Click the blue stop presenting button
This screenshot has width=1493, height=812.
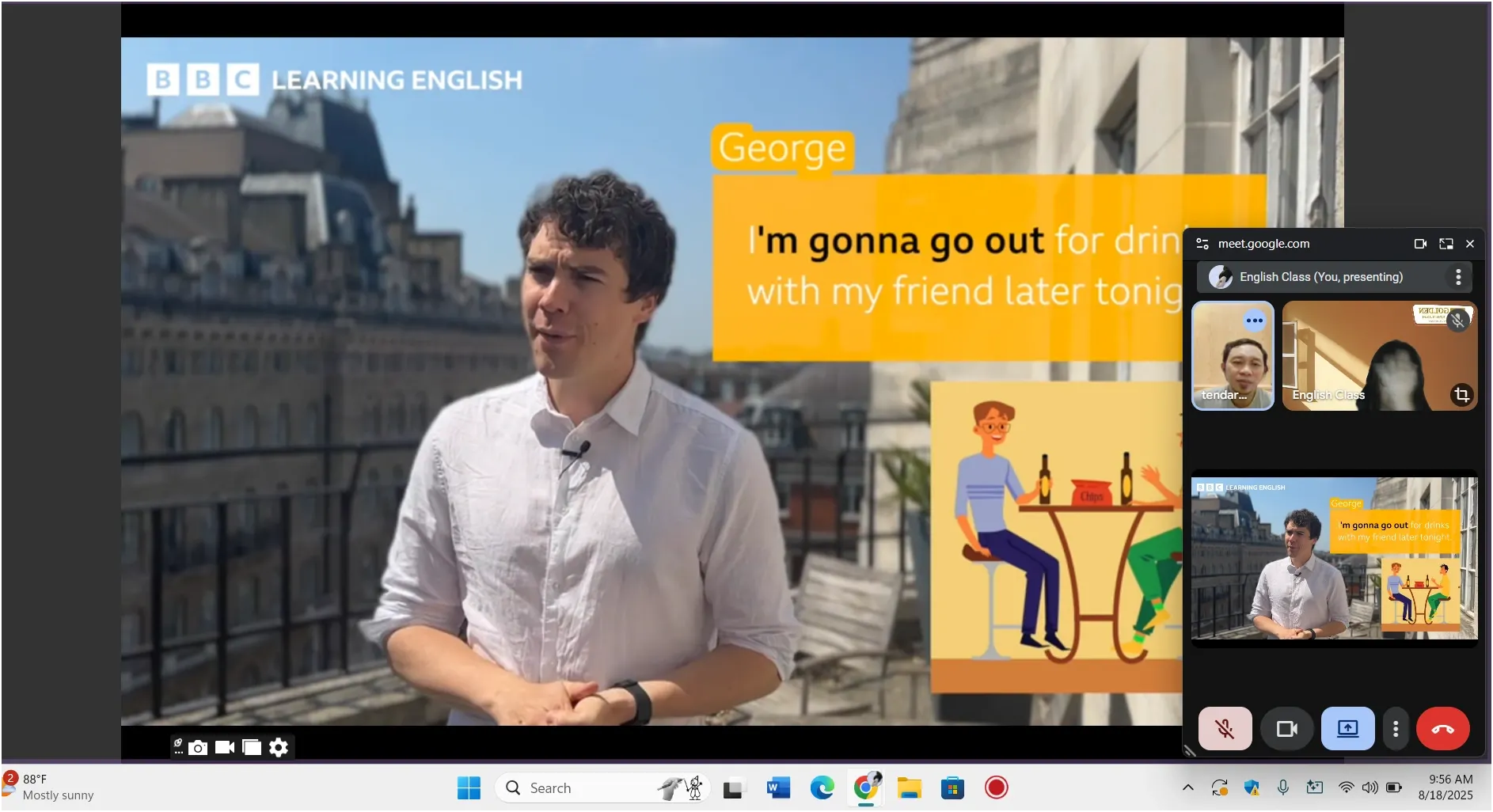[1347, 729]
